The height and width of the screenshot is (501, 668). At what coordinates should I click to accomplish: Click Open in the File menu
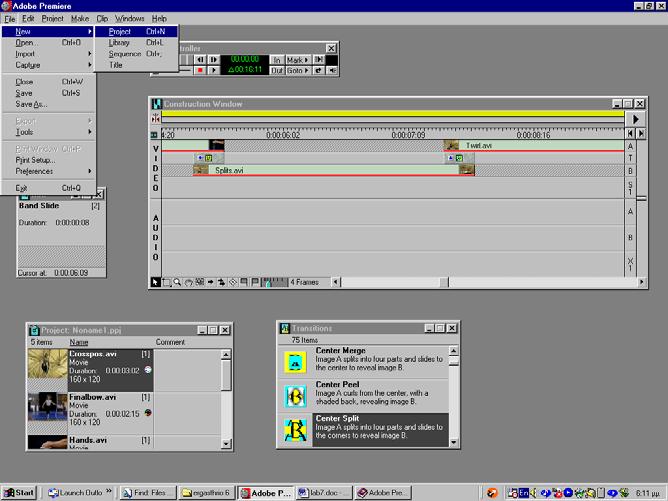pyautogui.click(x=49, y=43)
